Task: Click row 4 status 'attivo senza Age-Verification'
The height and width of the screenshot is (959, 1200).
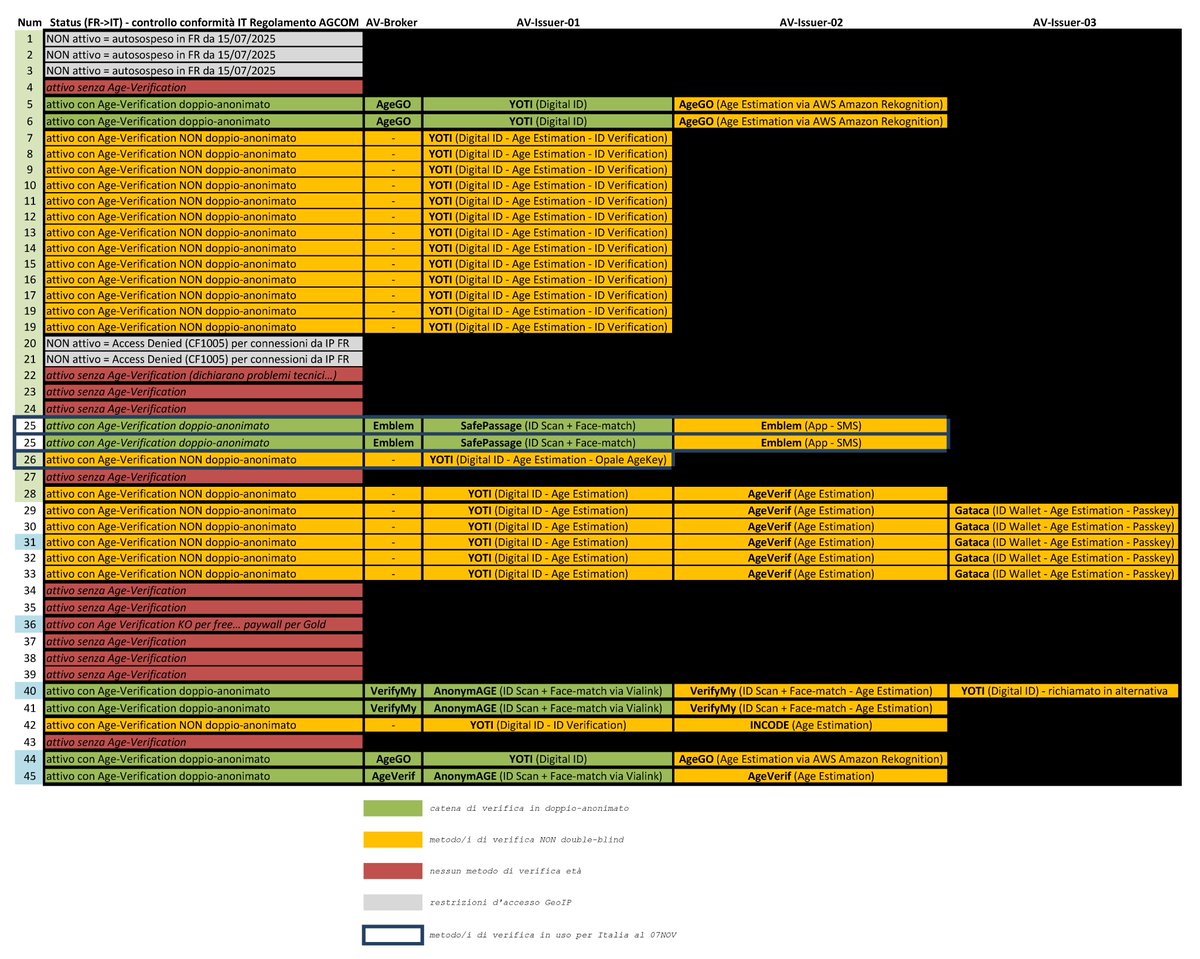Action: (x=203, y=88)
